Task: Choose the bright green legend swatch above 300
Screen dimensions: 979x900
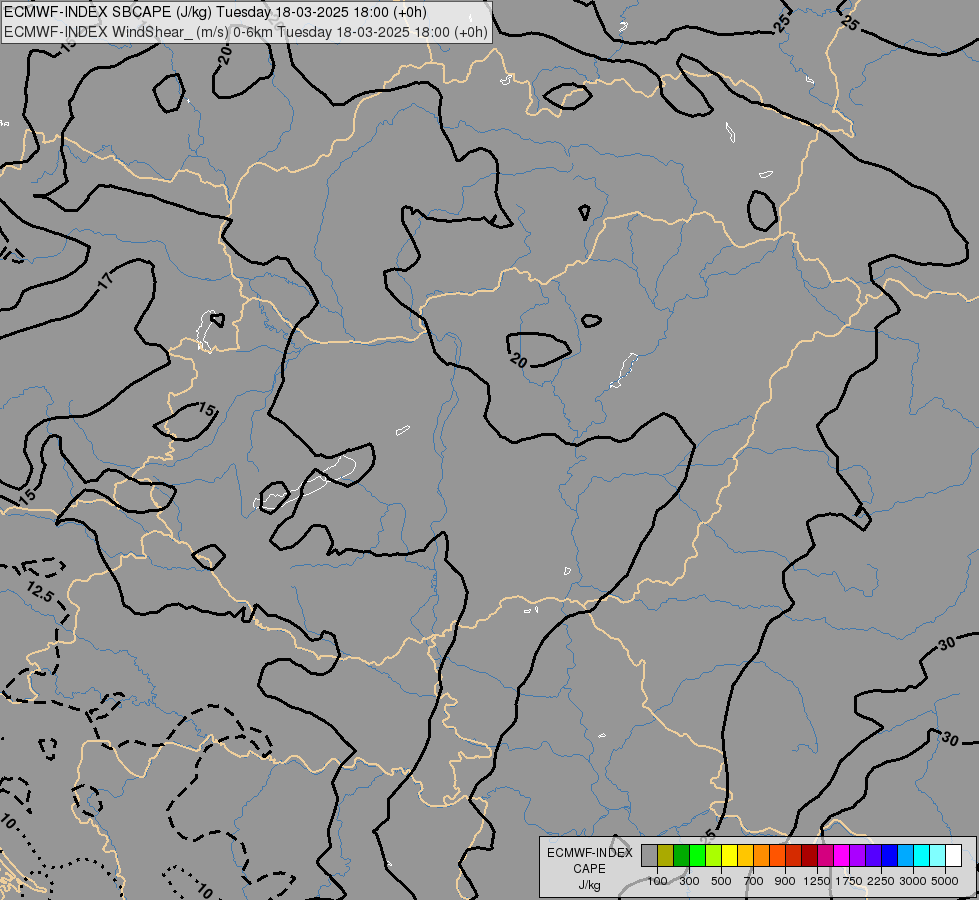Action: (697, 856)
